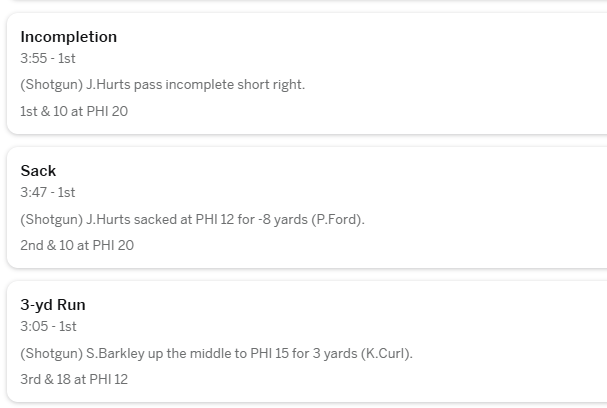Select the 3:55 - 1st timestamp

tap(48, 59)
